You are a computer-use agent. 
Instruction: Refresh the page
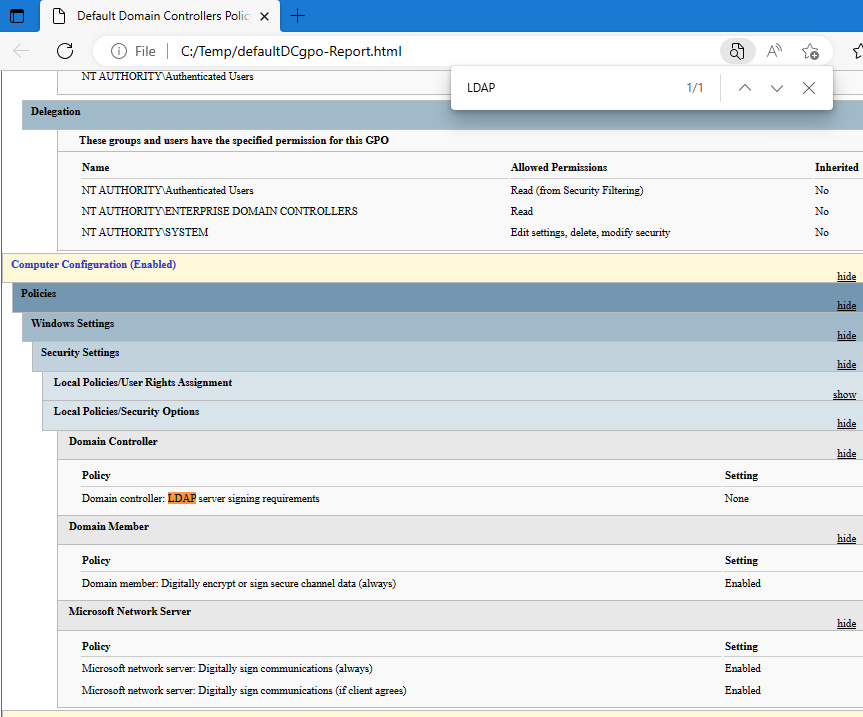point(65,51)
